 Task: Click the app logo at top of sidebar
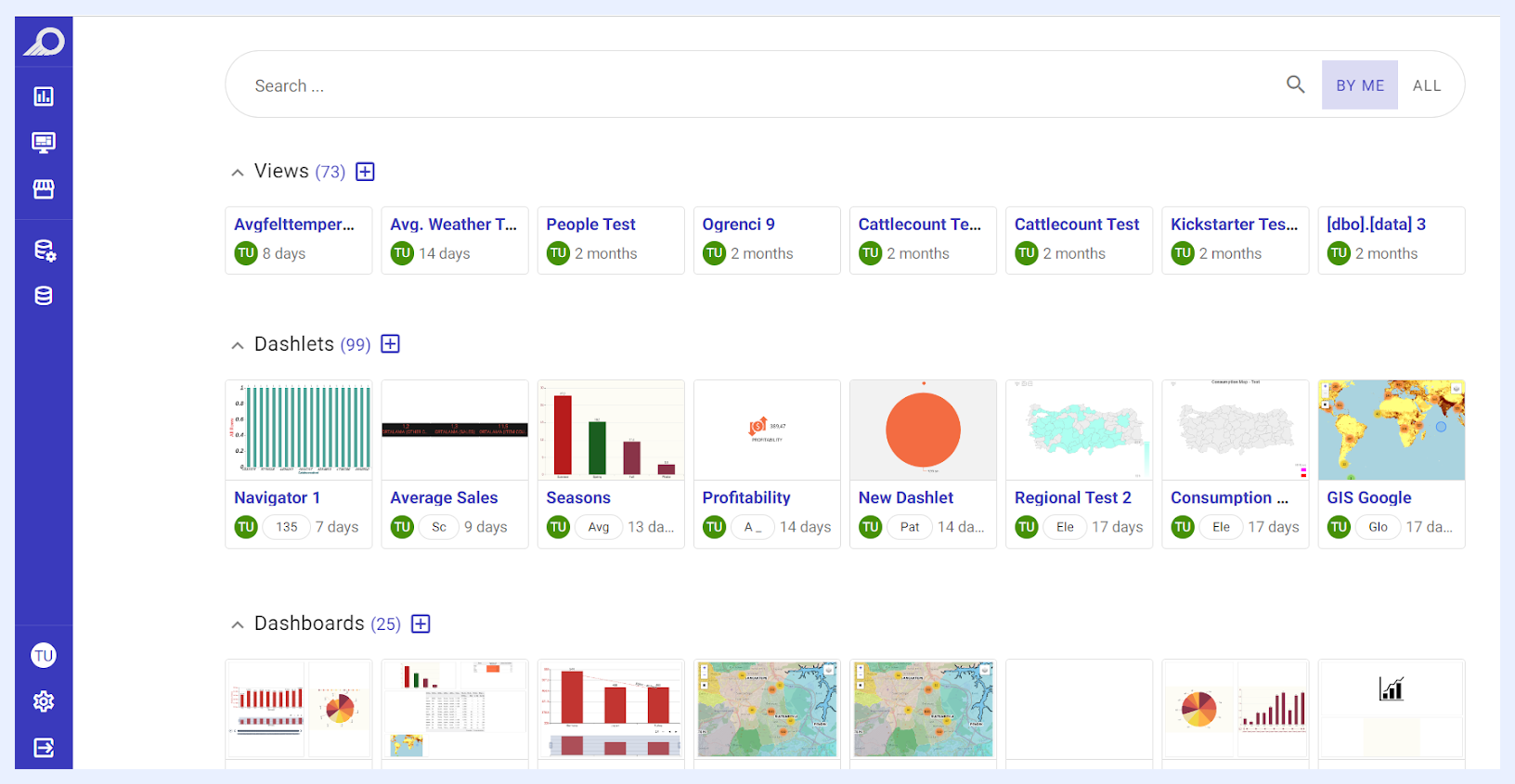click(44, 42)
